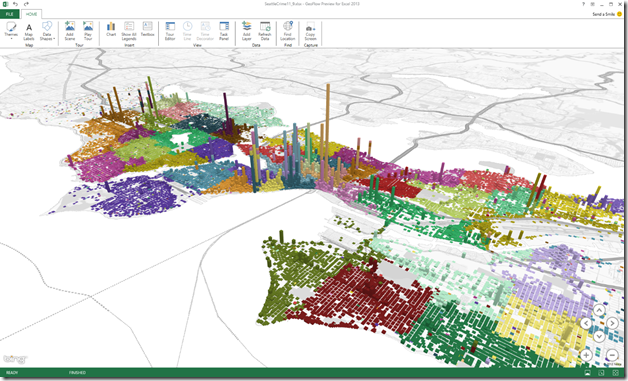This screenshot has height=381, width=628.
Task: Click the FINISHED status text
Action: (x=77, y=373)
